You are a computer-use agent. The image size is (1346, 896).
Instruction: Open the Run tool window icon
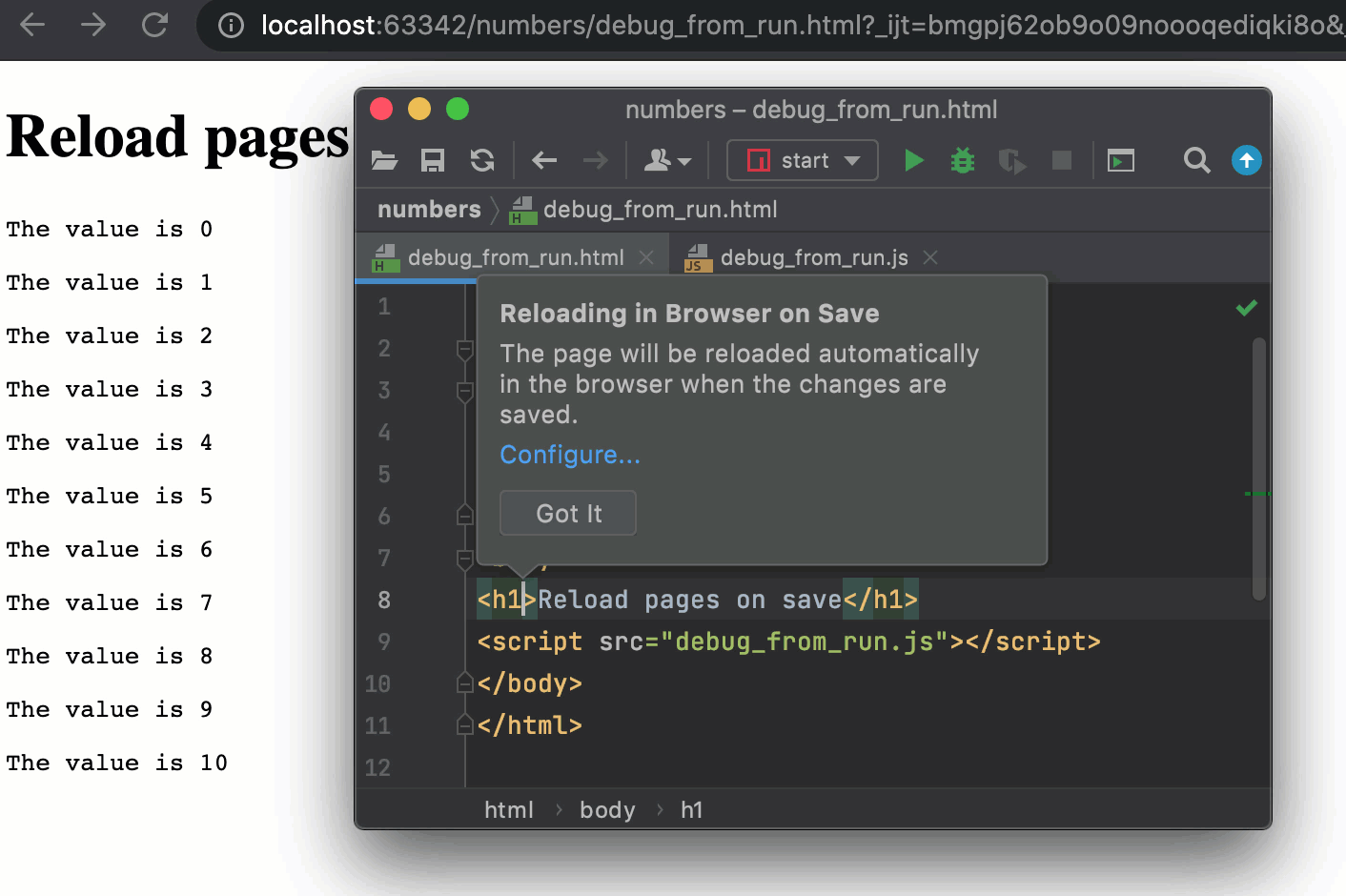pyautogui.click(x=1120, y=160)
